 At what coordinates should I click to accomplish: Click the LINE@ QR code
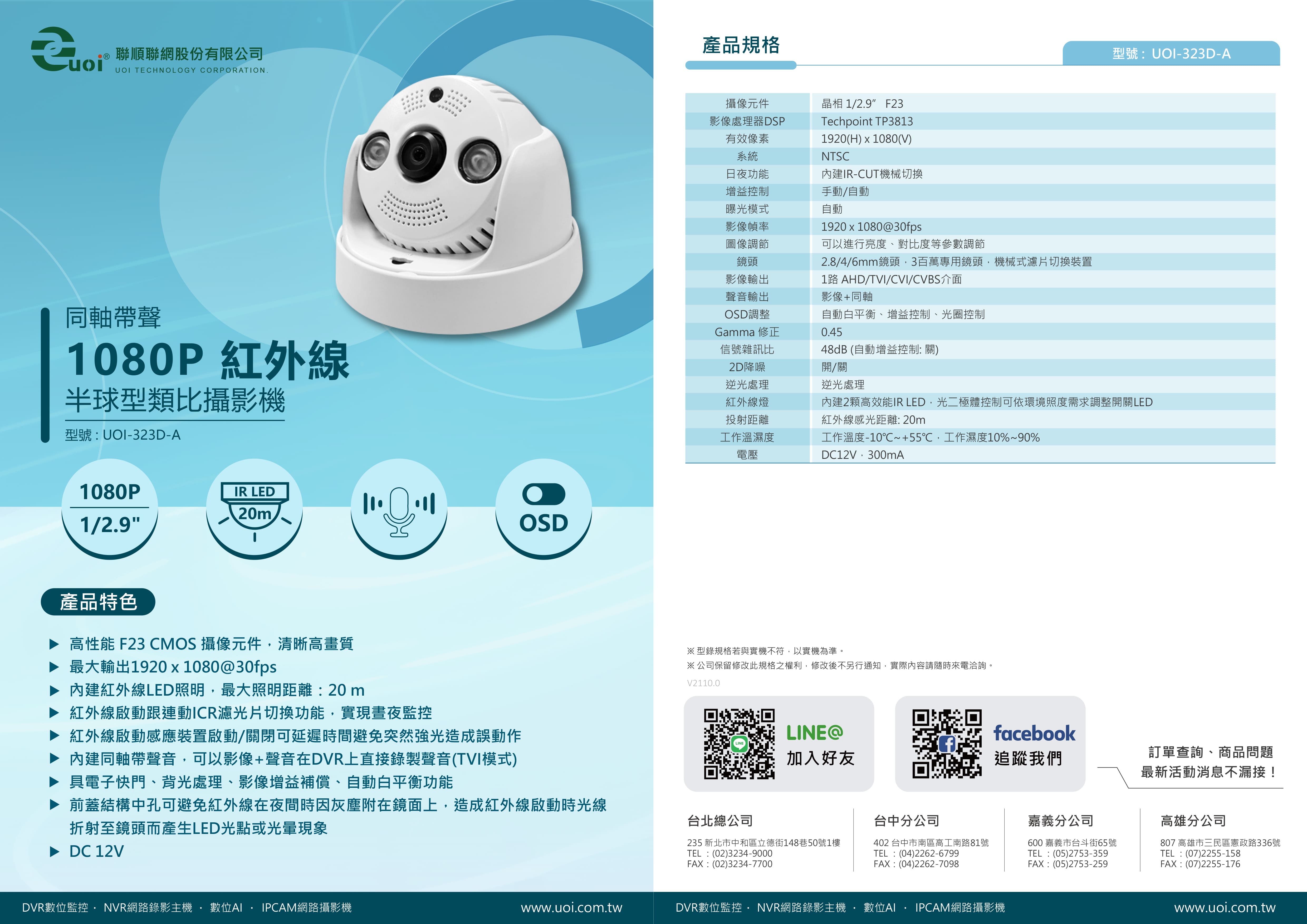pos(739,744)
